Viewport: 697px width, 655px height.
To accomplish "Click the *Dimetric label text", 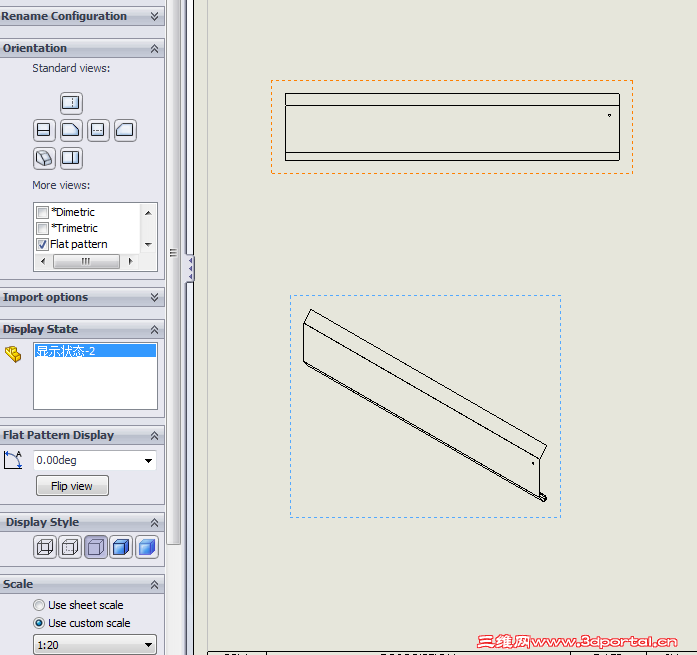I will pyautogui.click(x=72, y=212).
